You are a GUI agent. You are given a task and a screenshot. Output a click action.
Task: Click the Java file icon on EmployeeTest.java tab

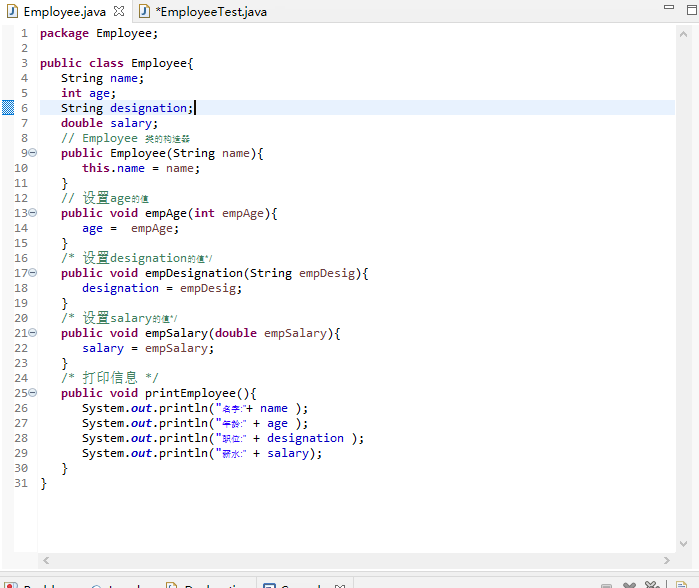[x=144, y=11]
